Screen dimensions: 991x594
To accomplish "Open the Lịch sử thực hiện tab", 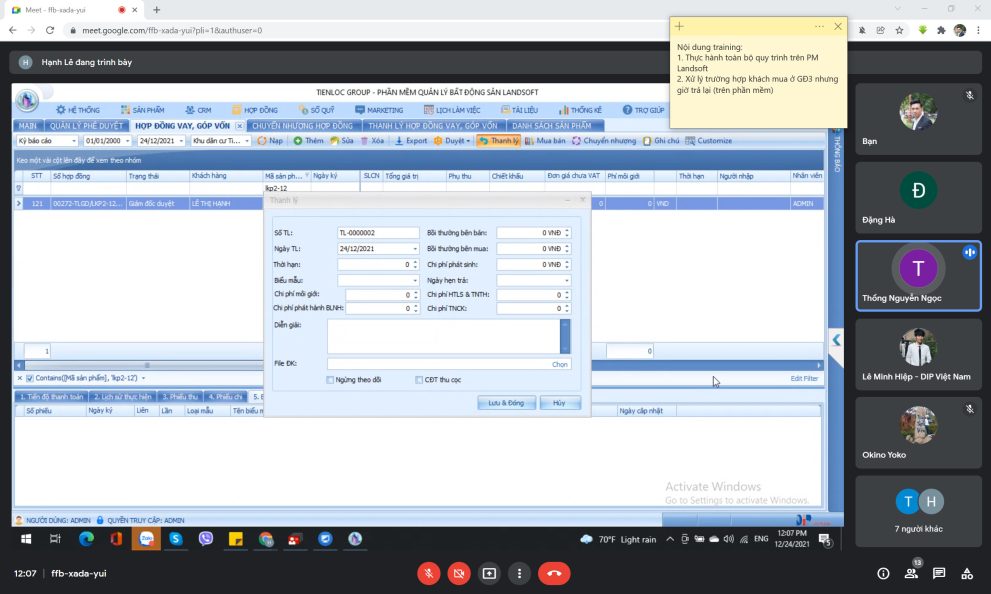I will tap(123, 397).
